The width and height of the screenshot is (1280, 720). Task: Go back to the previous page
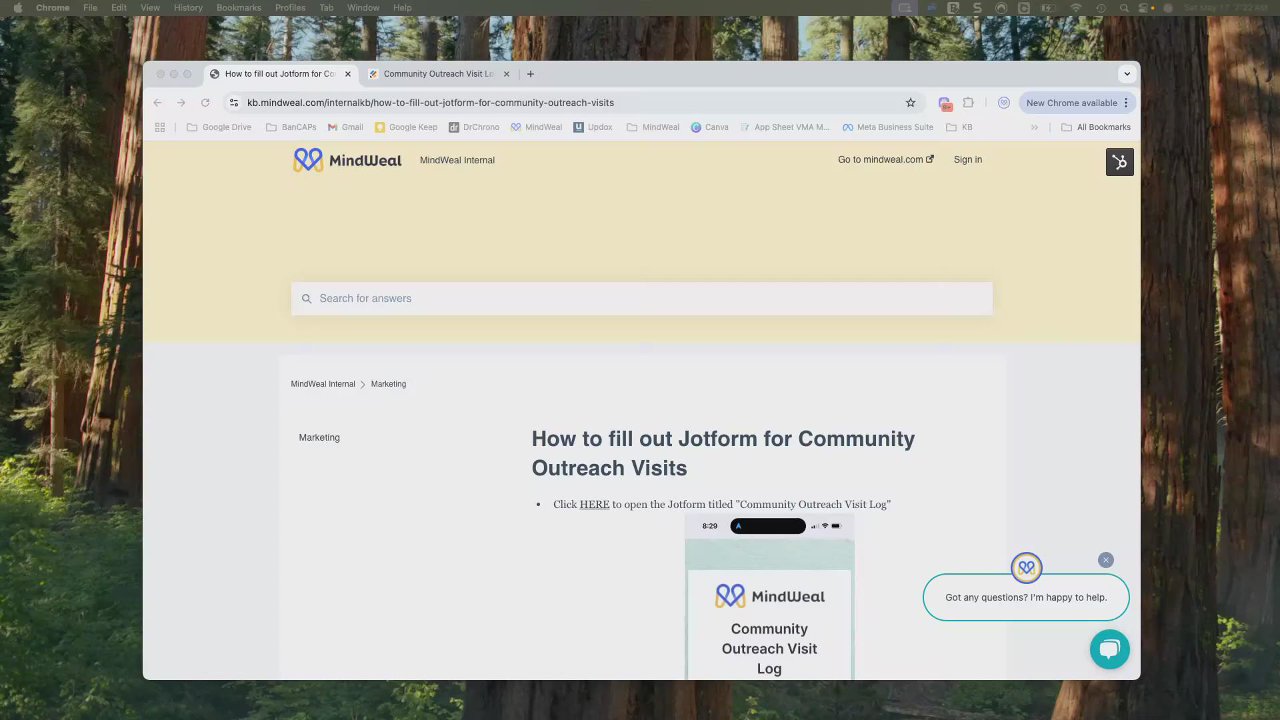point(157,102)
